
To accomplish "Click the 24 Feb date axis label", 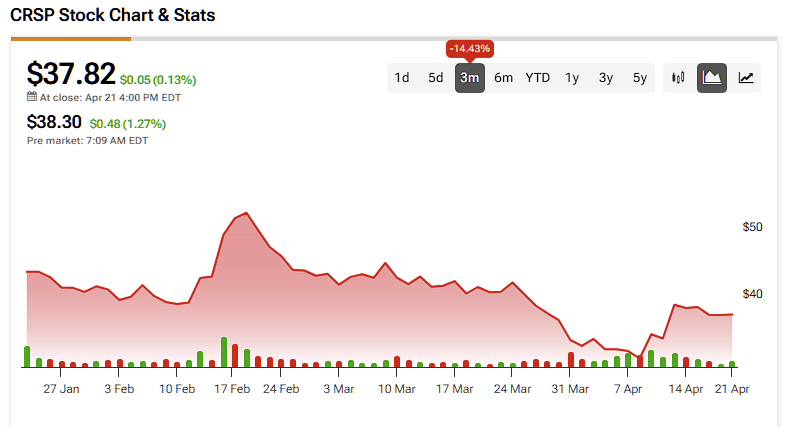I will click(281, 389).
